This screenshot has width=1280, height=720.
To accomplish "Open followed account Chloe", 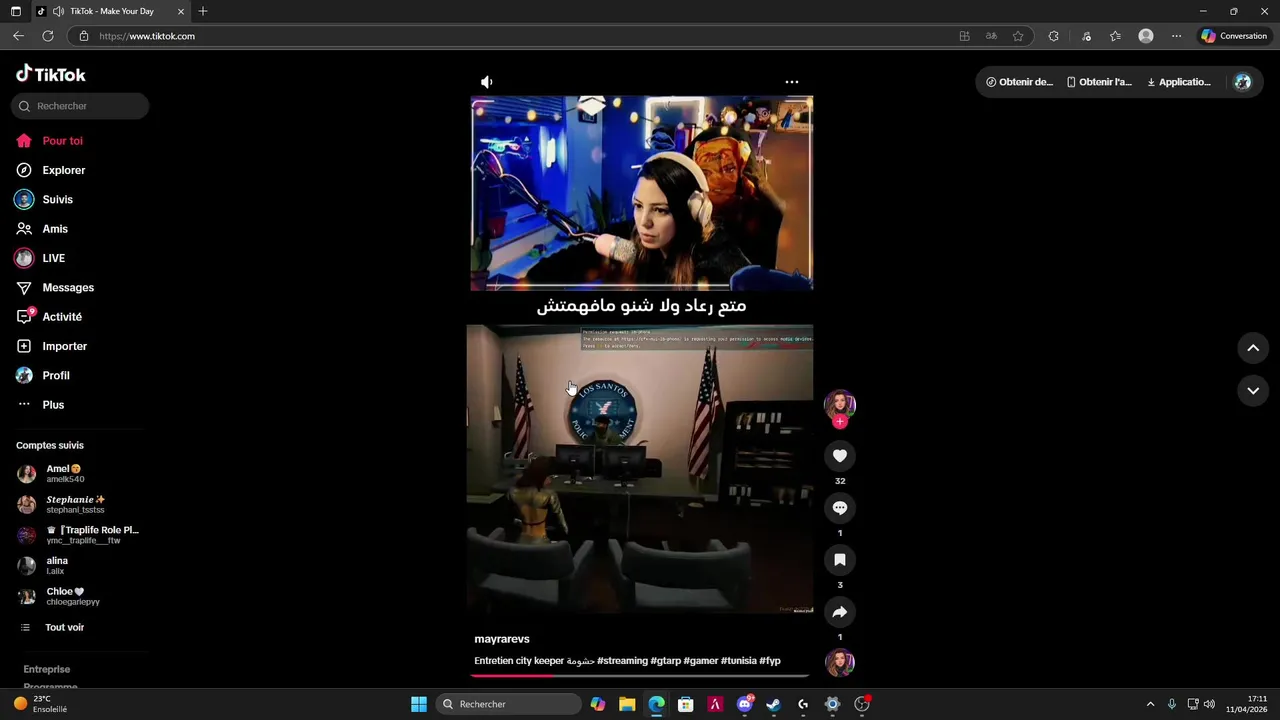I will pos(80,596).
